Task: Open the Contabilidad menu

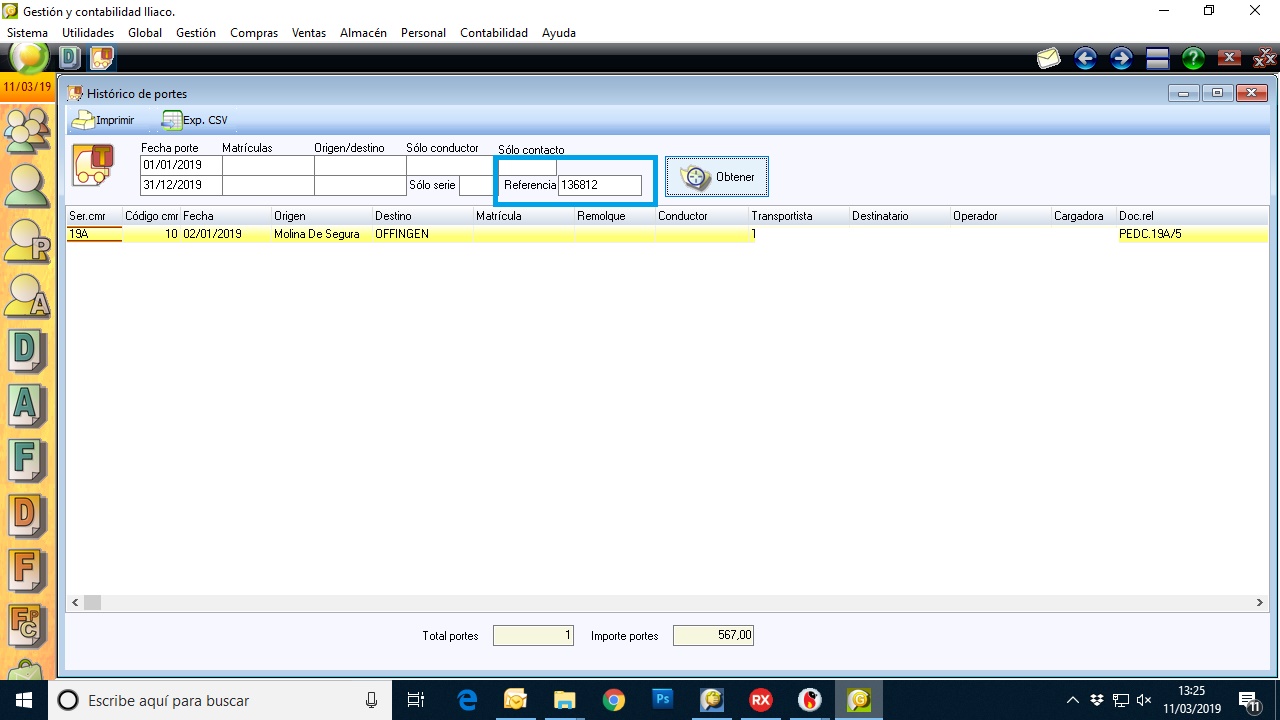Action: [x=494, y=33]
